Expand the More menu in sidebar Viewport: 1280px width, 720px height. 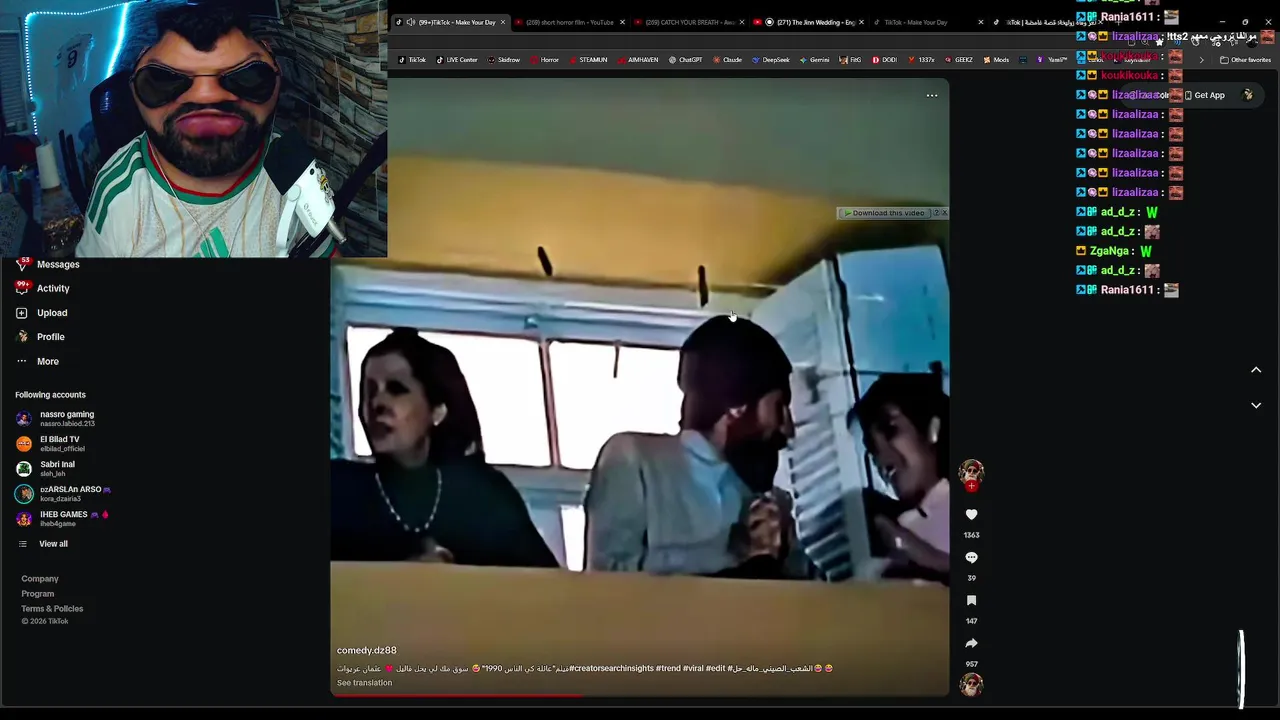tap(38, 362)
